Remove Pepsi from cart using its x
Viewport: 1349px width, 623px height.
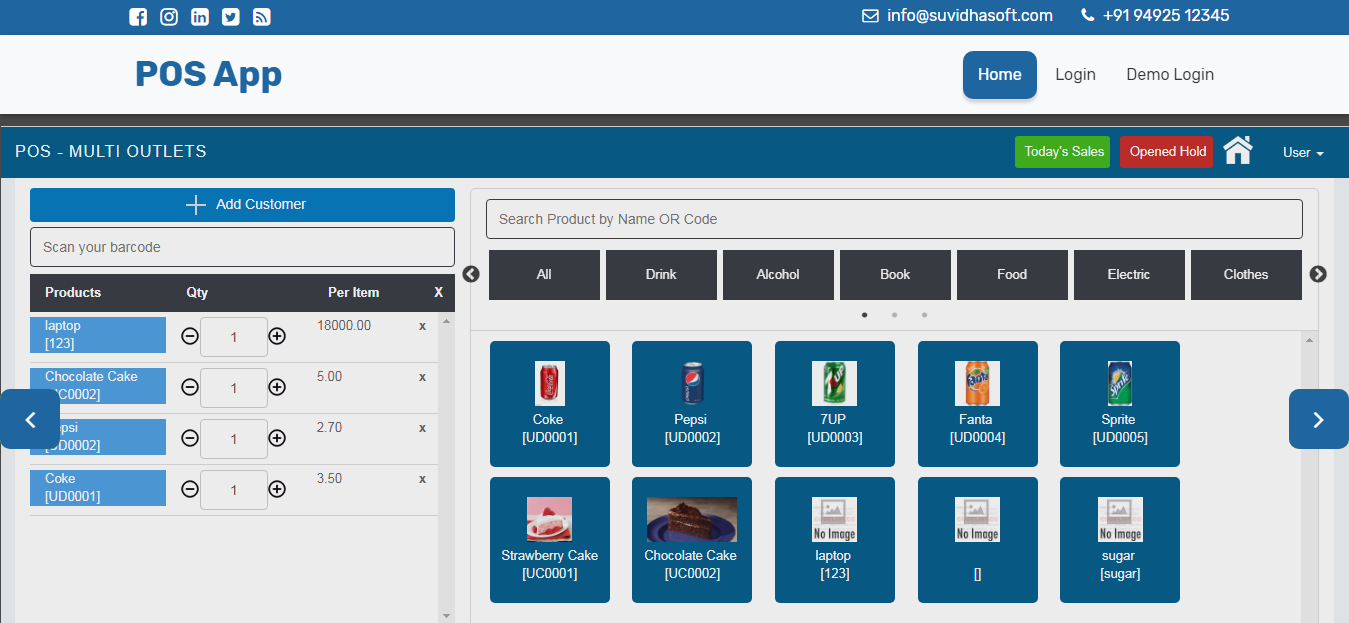pyautogui.click(x=422, y=427)
